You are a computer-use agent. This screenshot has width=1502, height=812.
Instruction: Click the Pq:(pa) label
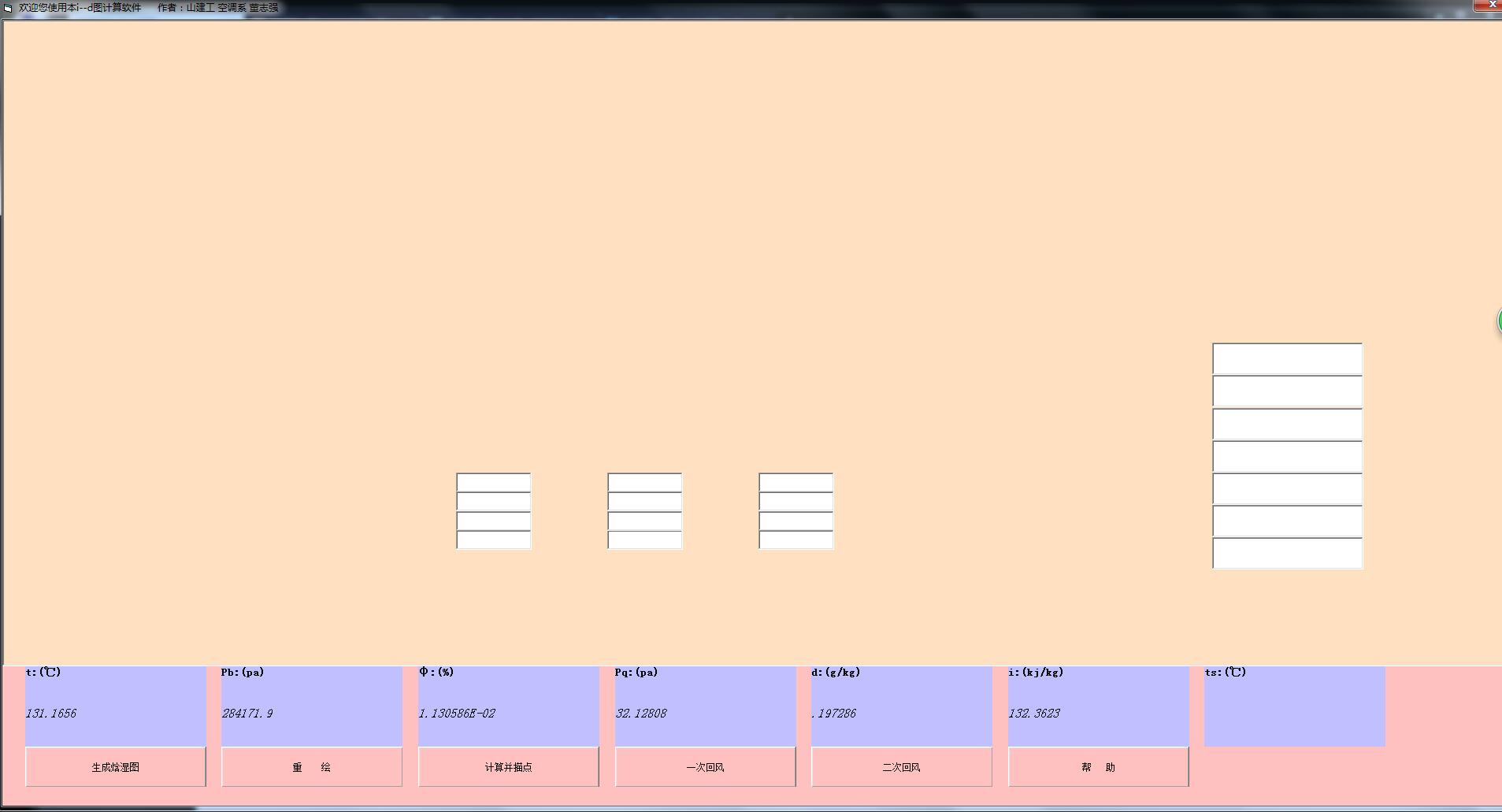point(636,673)
